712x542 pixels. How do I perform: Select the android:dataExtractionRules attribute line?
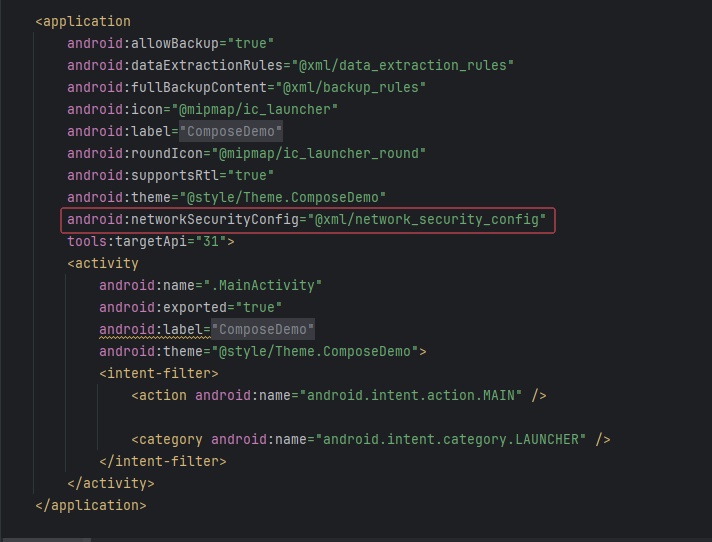coord(291,65)
